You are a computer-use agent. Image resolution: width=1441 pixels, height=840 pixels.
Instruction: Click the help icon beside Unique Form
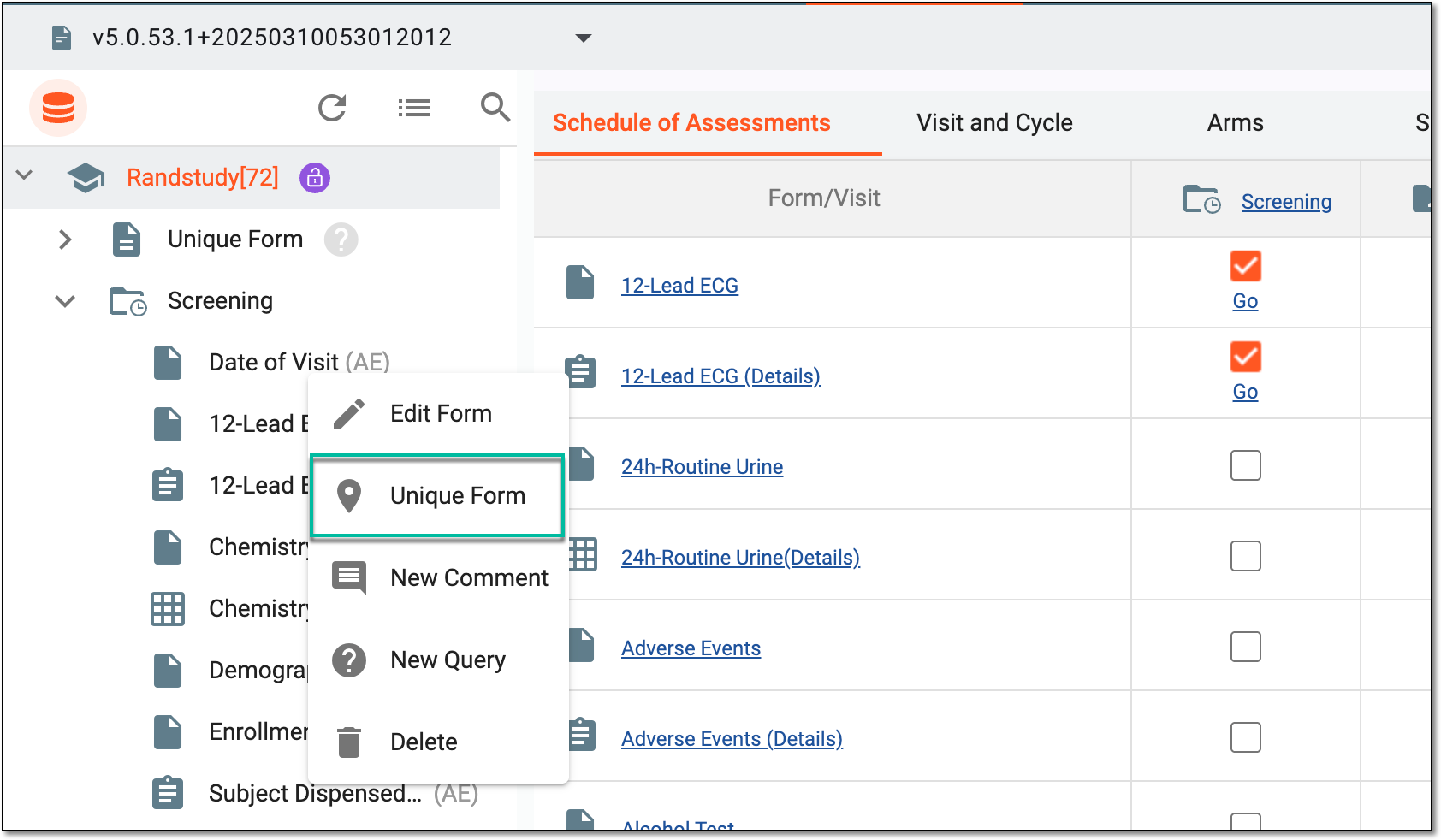click(341, 240)
